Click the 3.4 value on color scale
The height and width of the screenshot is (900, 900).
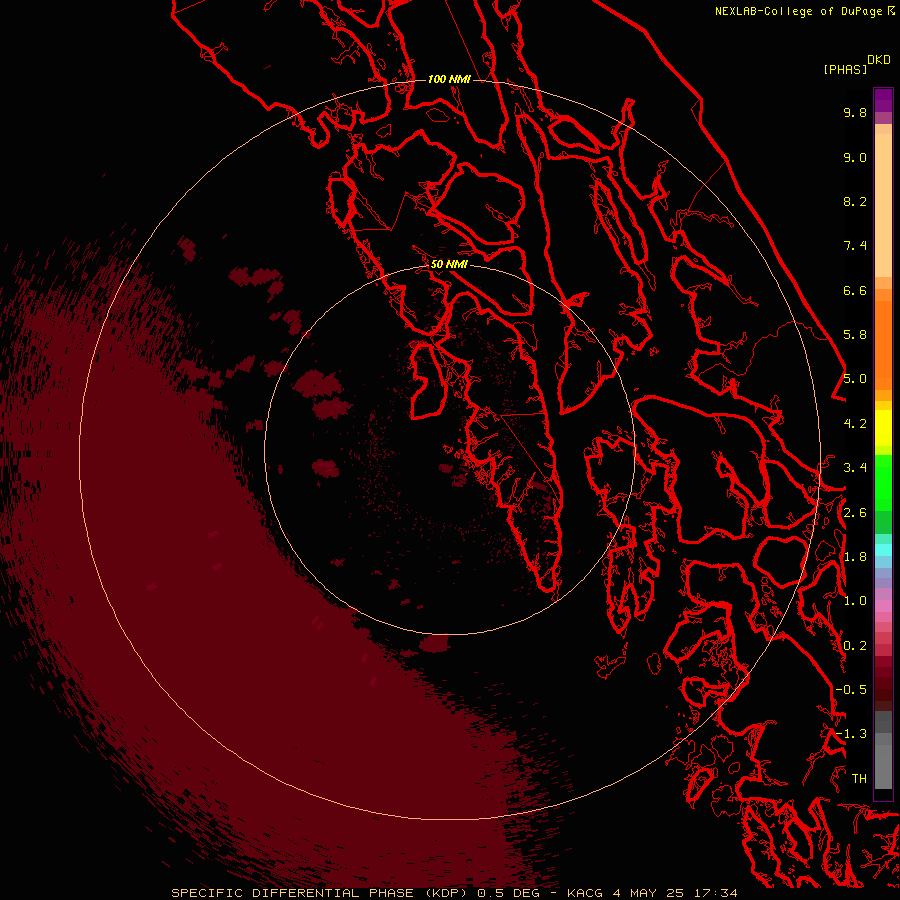(855, 468)
